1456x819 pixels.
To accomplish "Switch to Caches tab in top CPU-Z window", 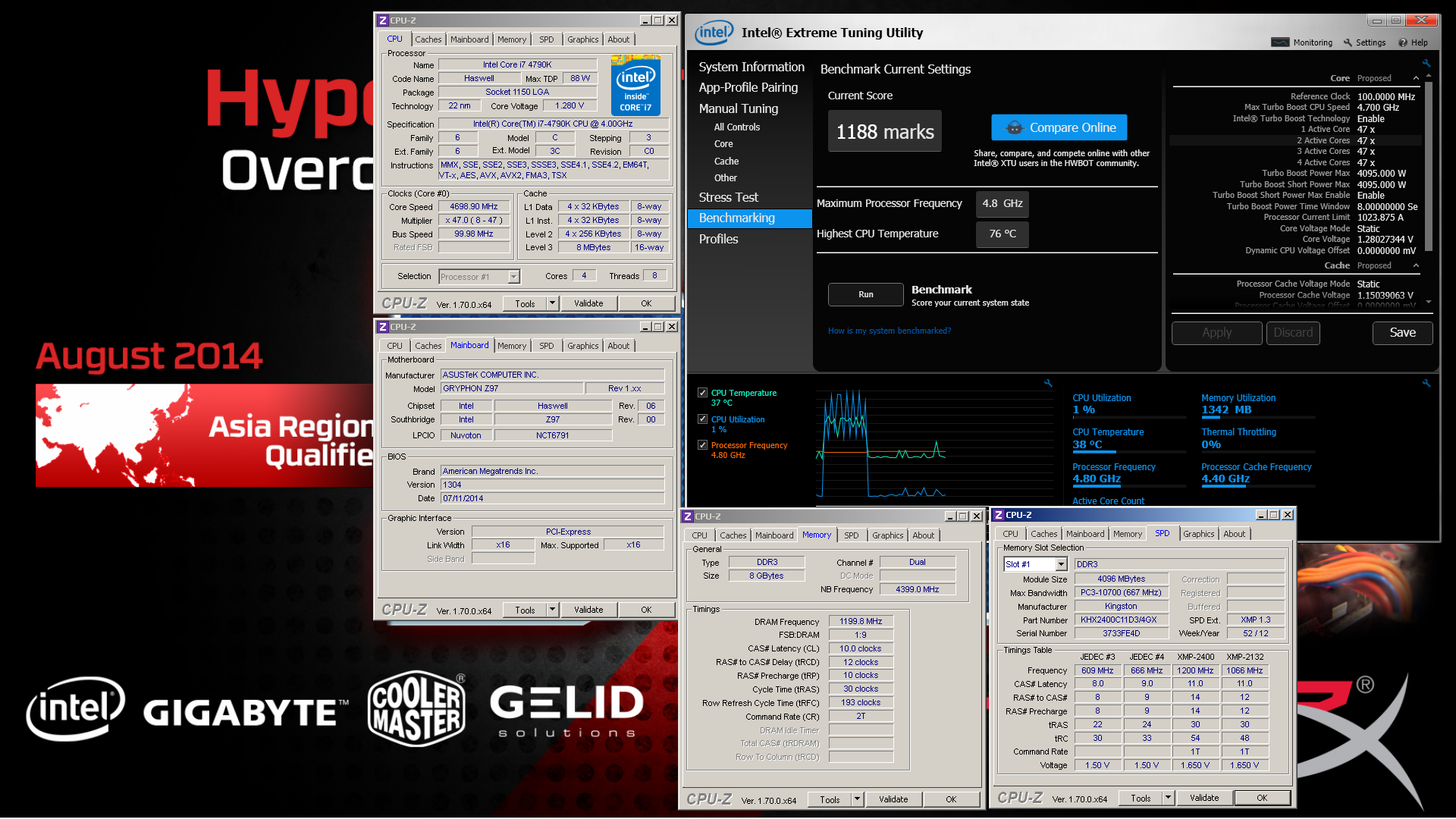I will point(428,39).
